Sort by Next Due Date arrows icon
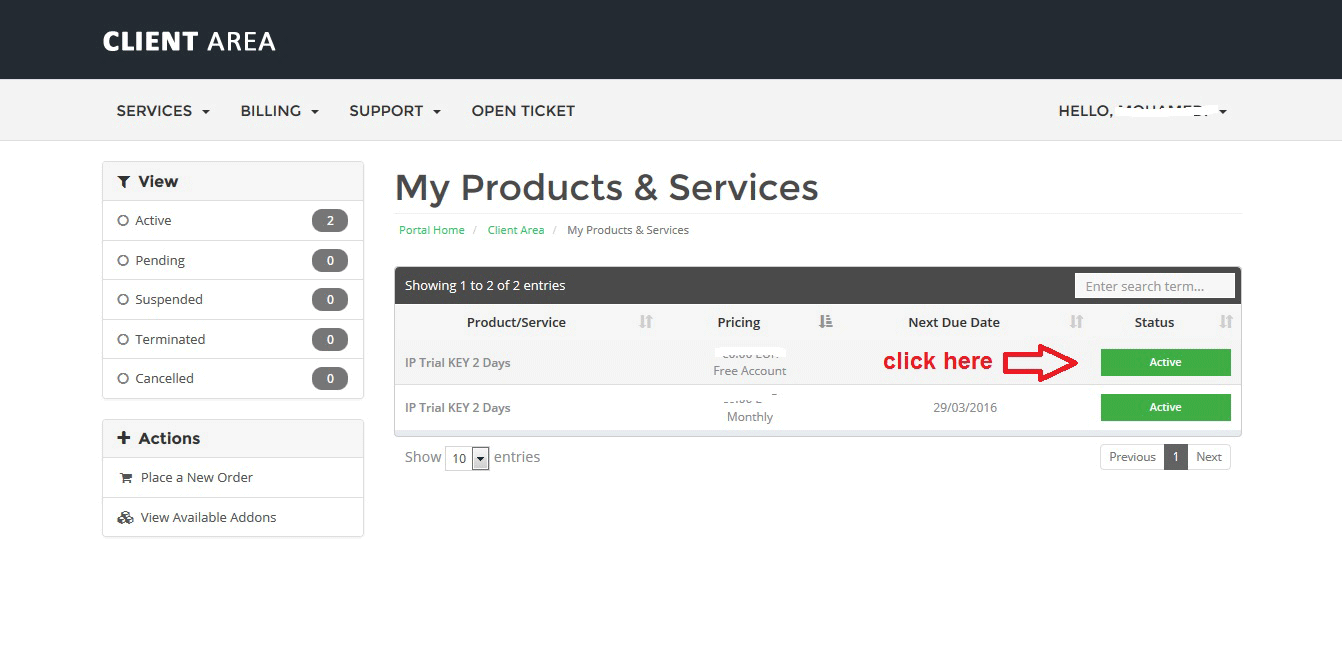The width and height of the screenshot is (1342, 646). click(x=1076, y=322)
